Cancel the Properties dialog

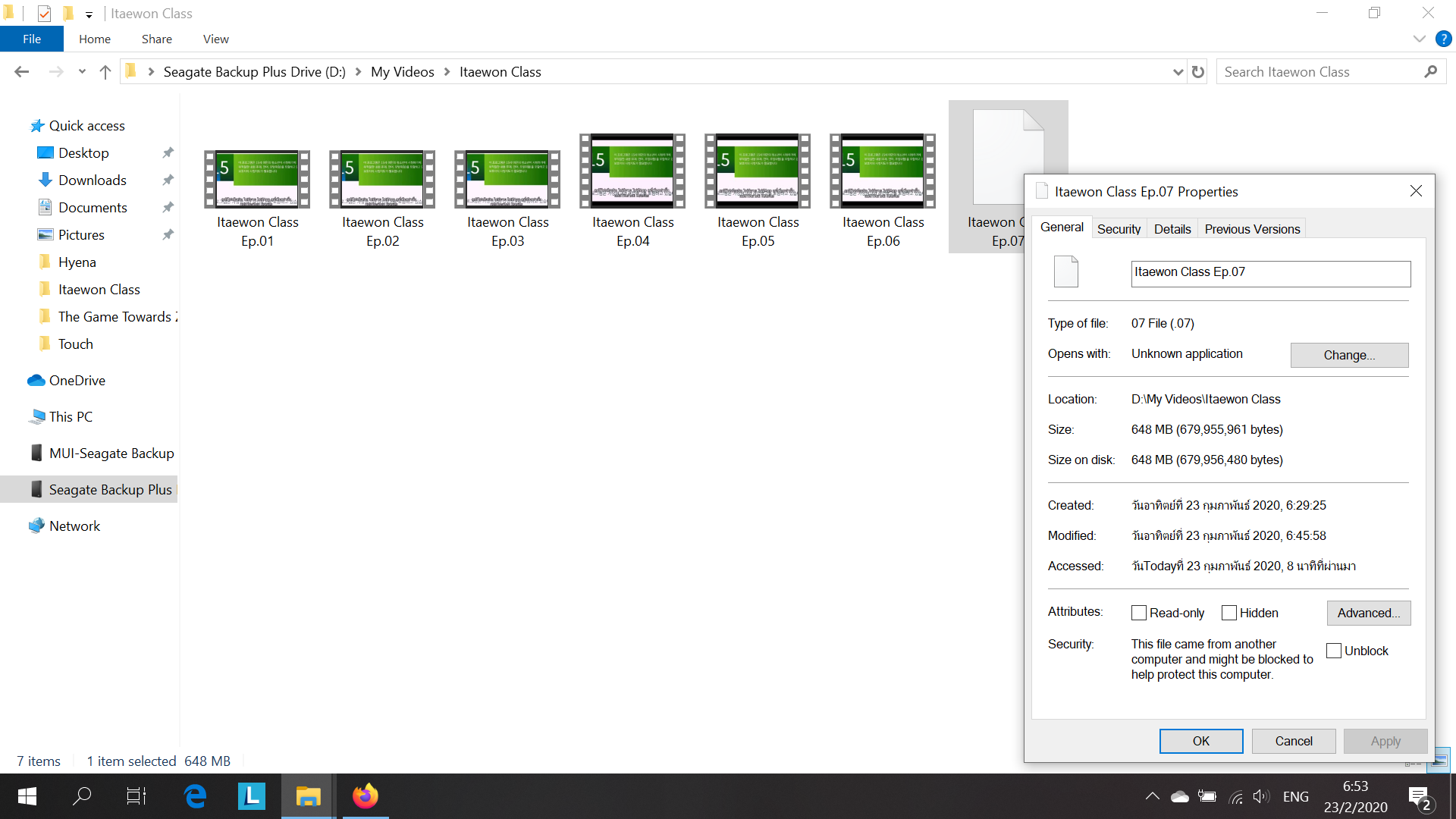(1294, 741)
